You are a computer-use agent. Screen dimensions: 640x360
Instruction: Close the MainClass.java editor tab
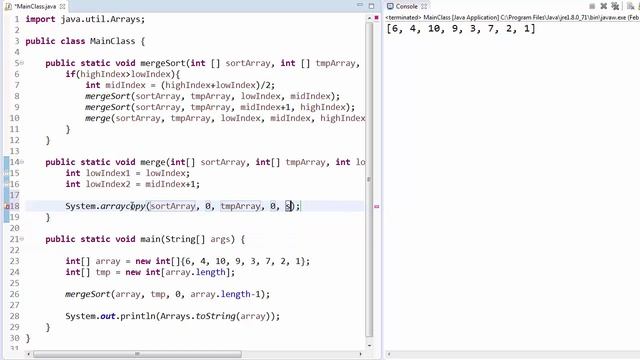click(62, 7)
